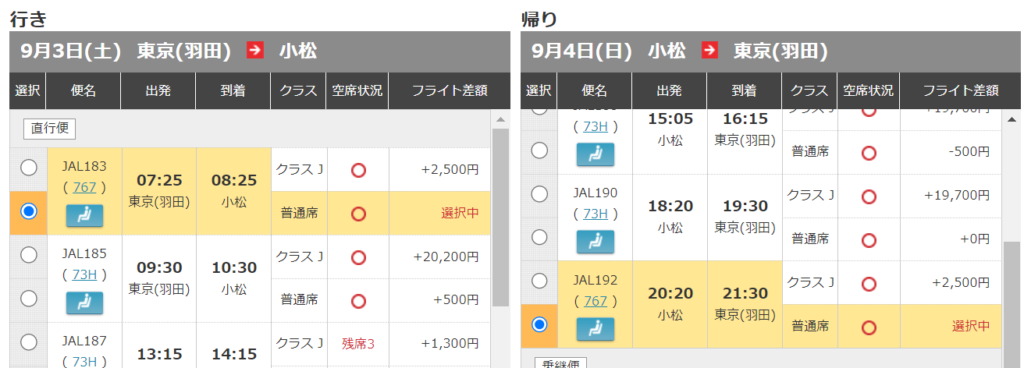The image size is (1024, 368).
Task: Open 767 aircraft link under JAL183
Action: (x=84, y=187)
